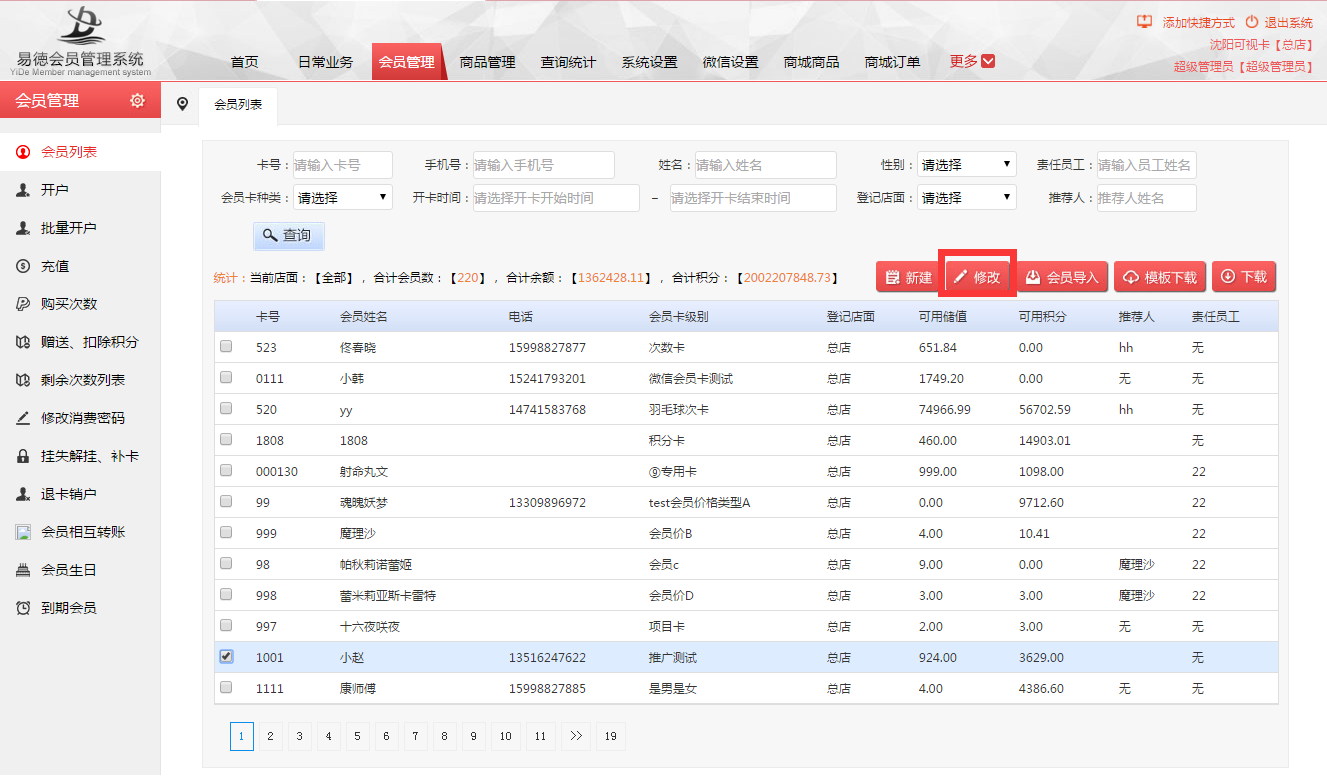Focus the 责任员工 input field
The width and height of the screenshot is (1327, 777).
click(x=1146, y=165)
